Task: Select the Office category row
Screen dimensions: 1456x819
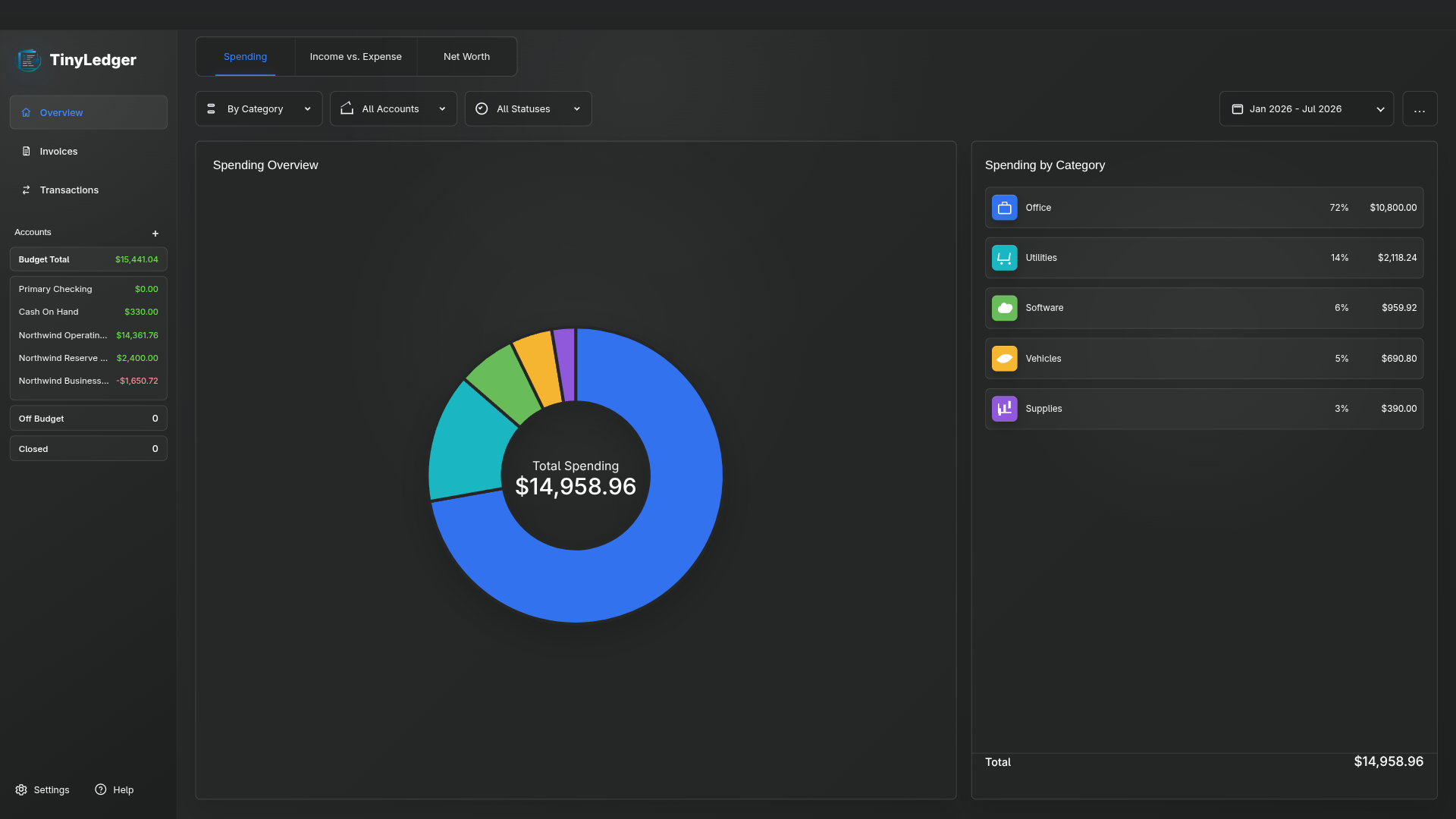Action: [1203, 208]
